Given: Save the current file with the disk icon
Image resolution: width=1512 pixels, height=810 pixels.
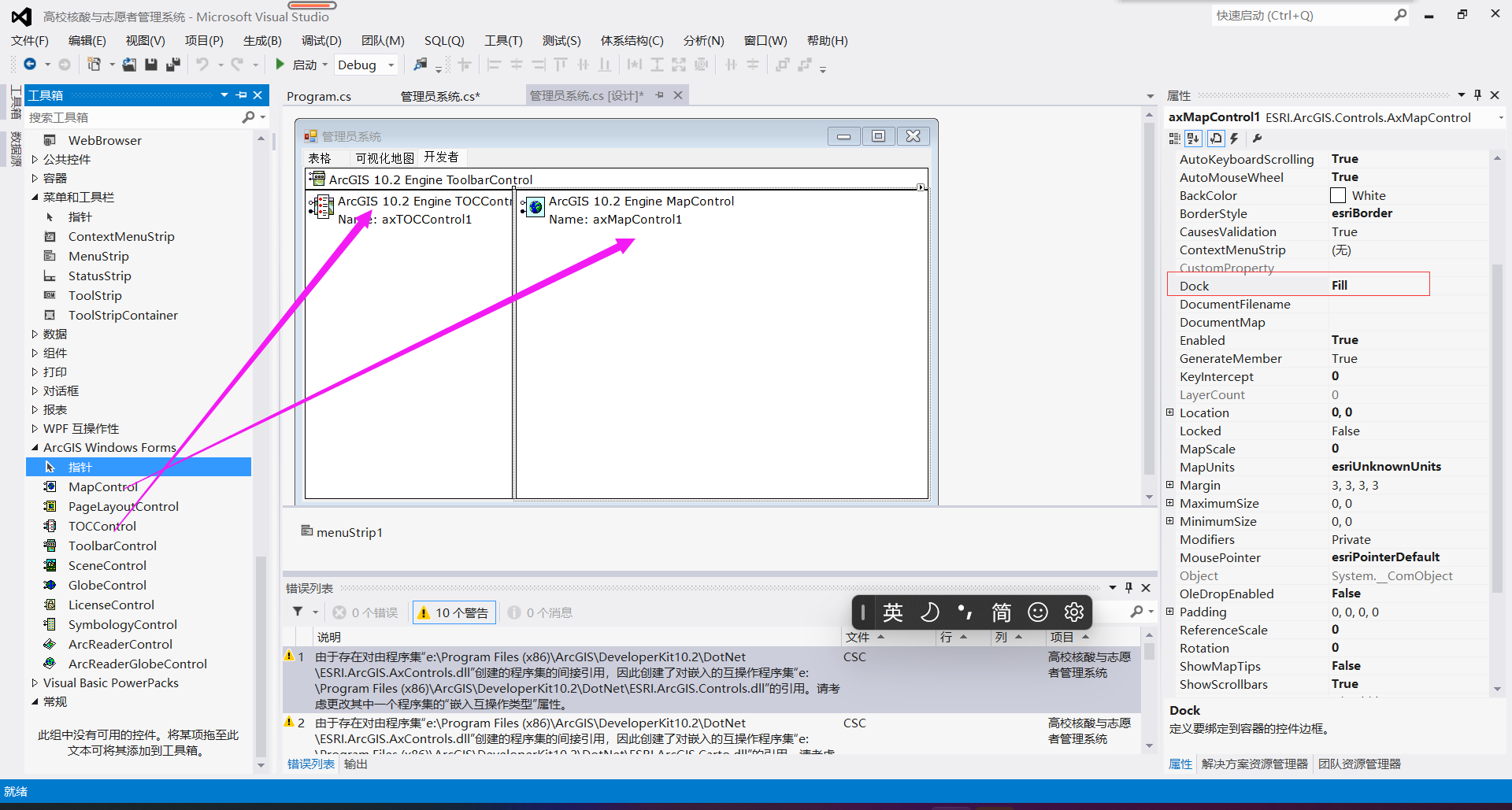Looking at the screenshot, I should (151, 65).
